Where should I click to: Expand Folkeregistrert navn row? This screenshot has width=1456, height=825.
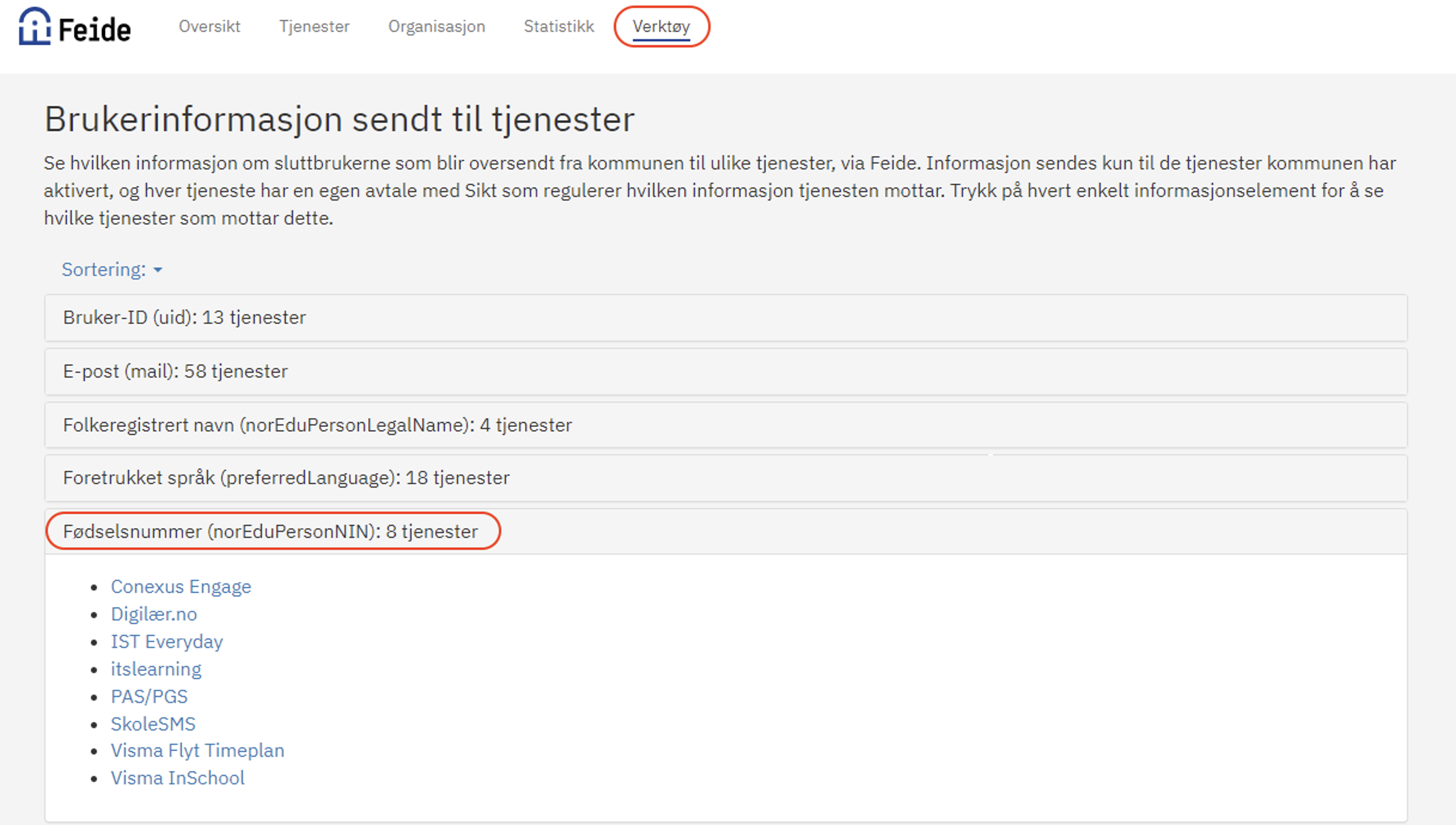[726, 425]
